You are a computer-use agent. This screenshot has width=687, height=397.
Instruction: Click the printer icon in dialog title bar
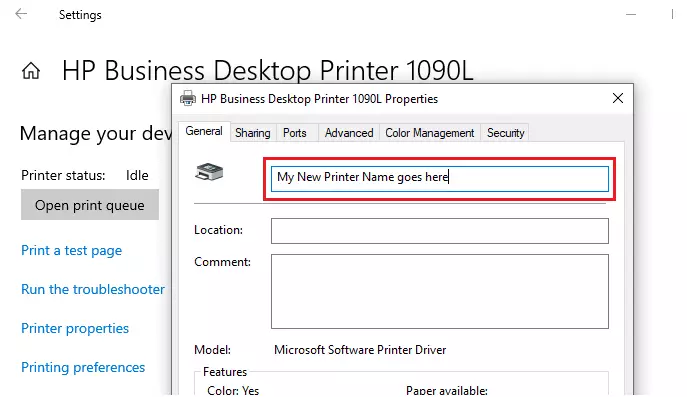click(188, 98)
